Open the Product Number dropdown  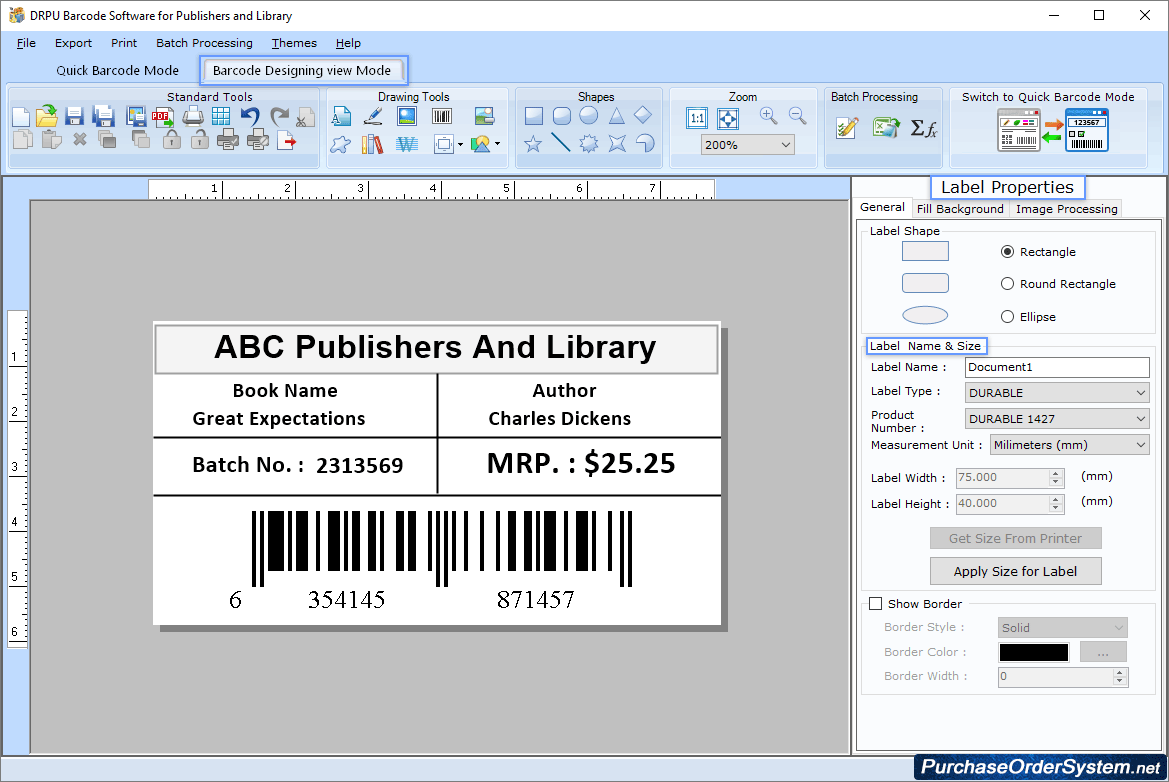click(x=1056, y=419)
